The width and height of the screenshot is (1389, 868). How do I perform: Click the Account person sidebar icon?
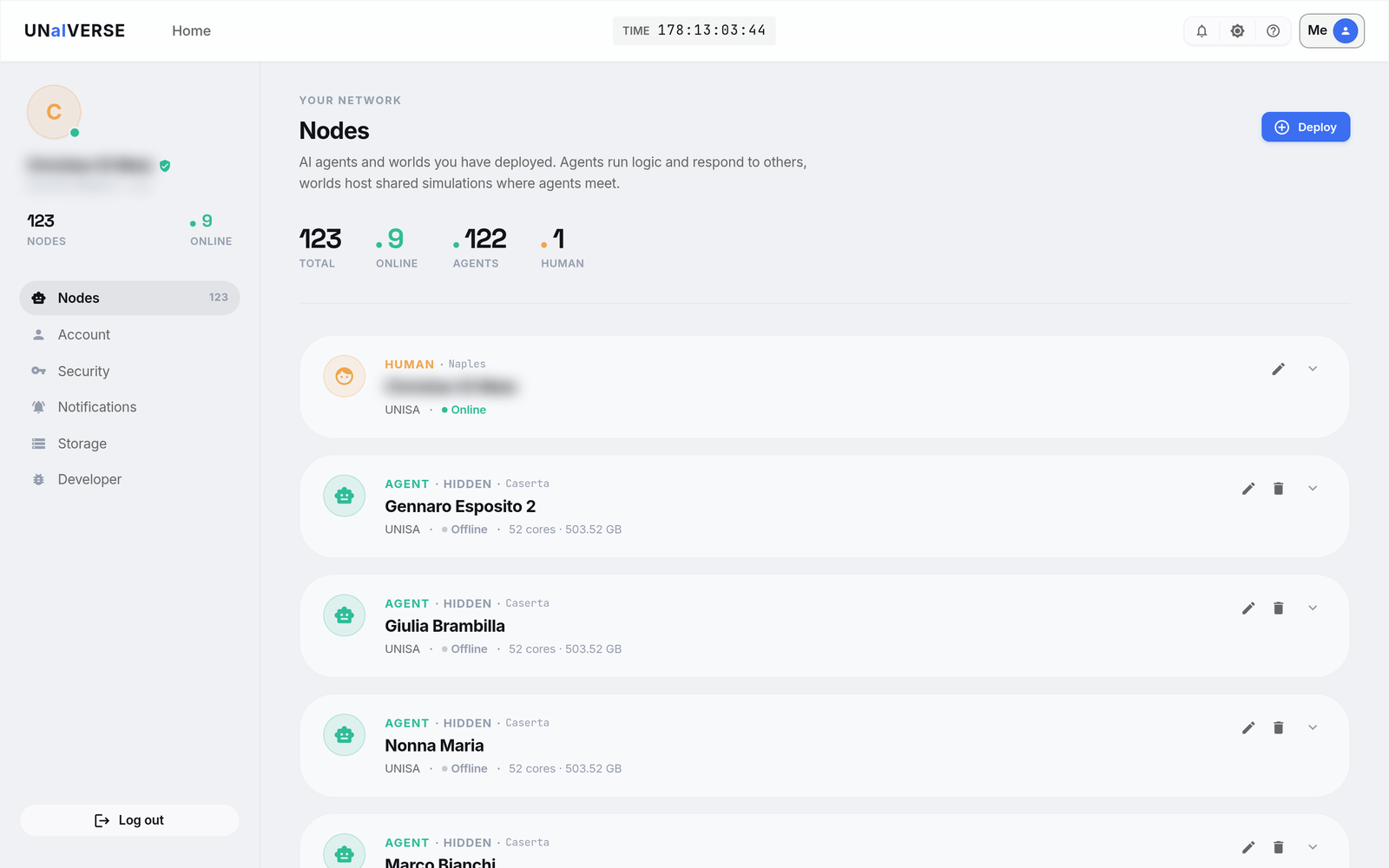(38, 334)
